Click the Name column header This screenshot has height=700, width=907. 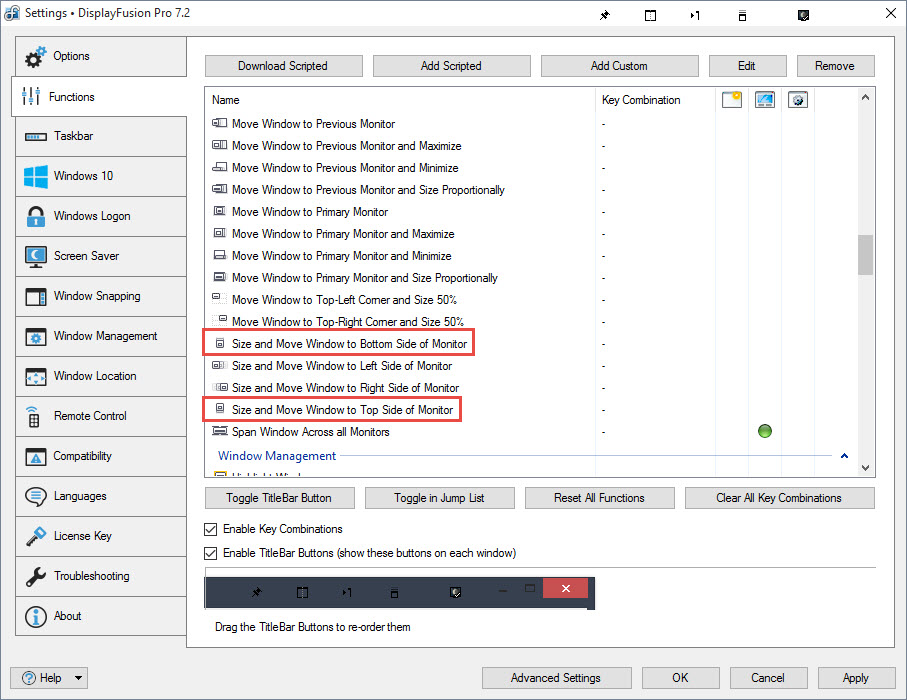pyautogui.click(x=400, y=100)
